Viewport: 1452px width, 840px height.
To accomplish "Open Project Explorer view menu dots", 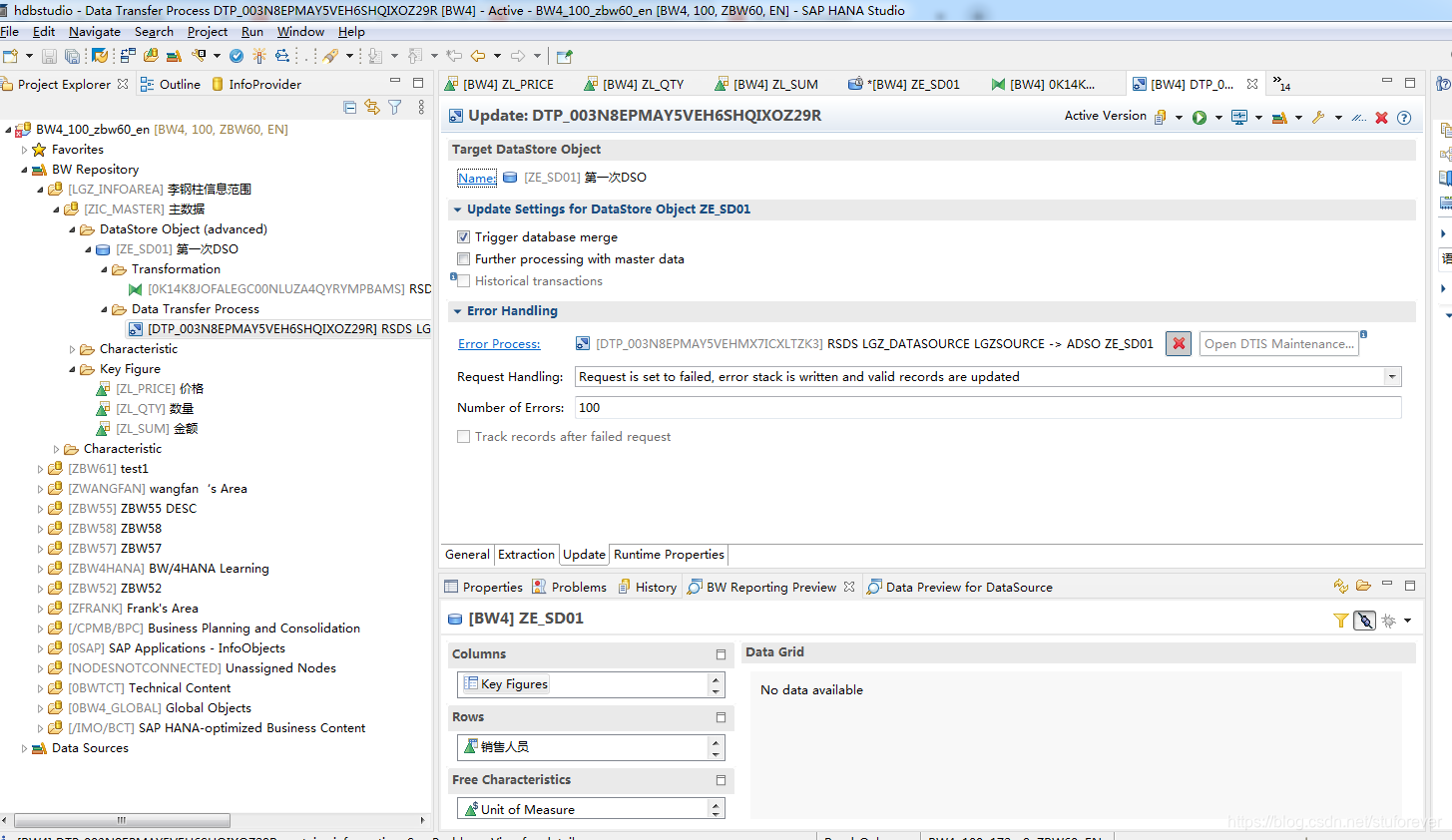I will pos(421,107).
